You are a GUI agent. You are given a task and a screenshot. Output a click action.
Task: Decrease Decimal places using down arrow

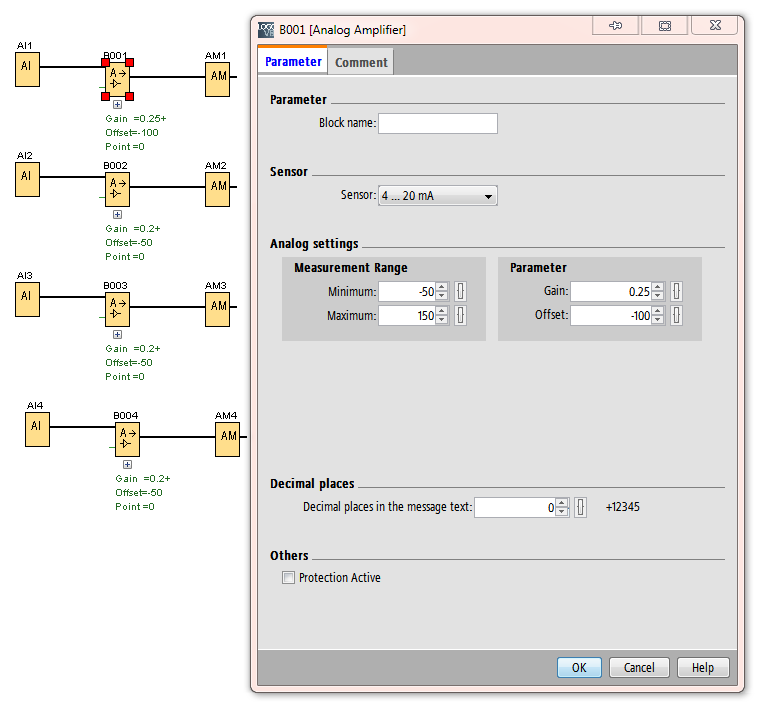562,512
